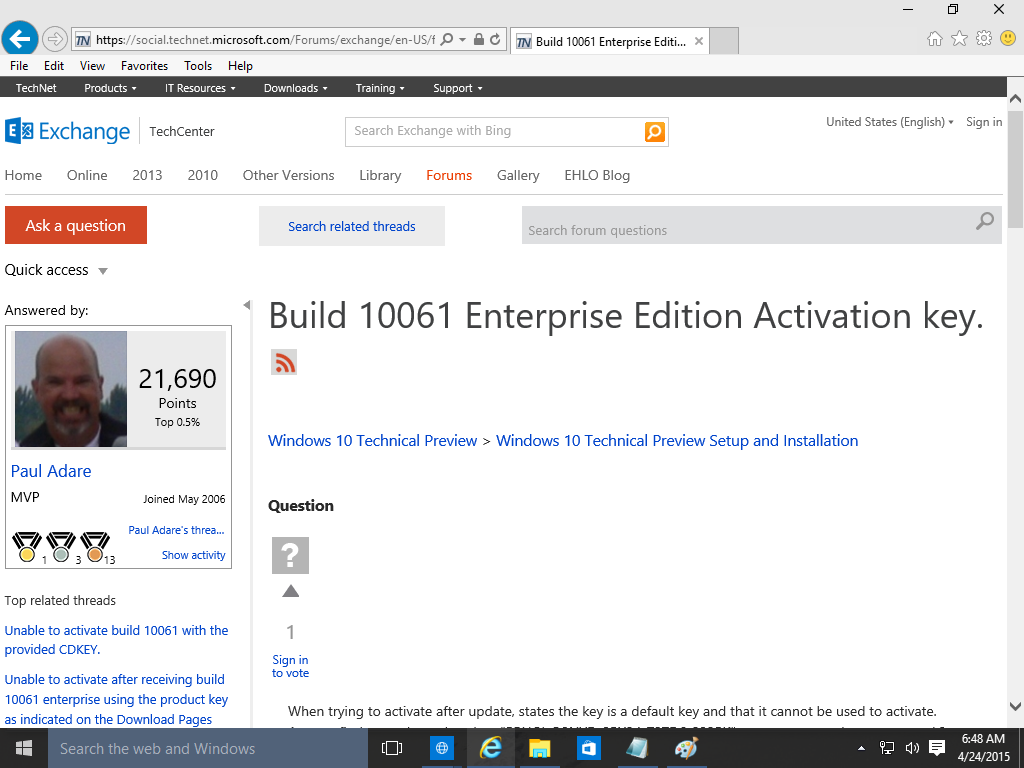Open the United States (English) language dropdown
The width and height of the screenshot is (1024, 768).
pyautogui.click(x=889, y=122)
